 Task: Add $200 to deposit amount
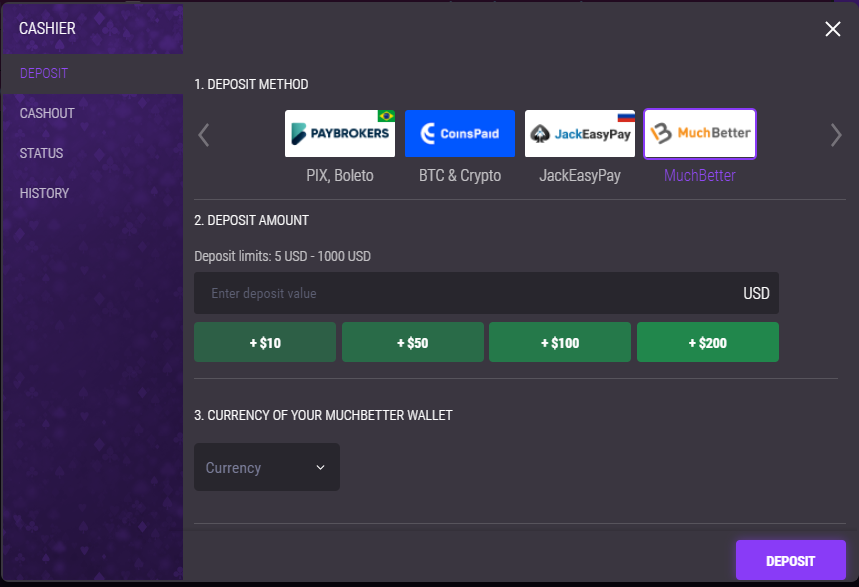708,343
